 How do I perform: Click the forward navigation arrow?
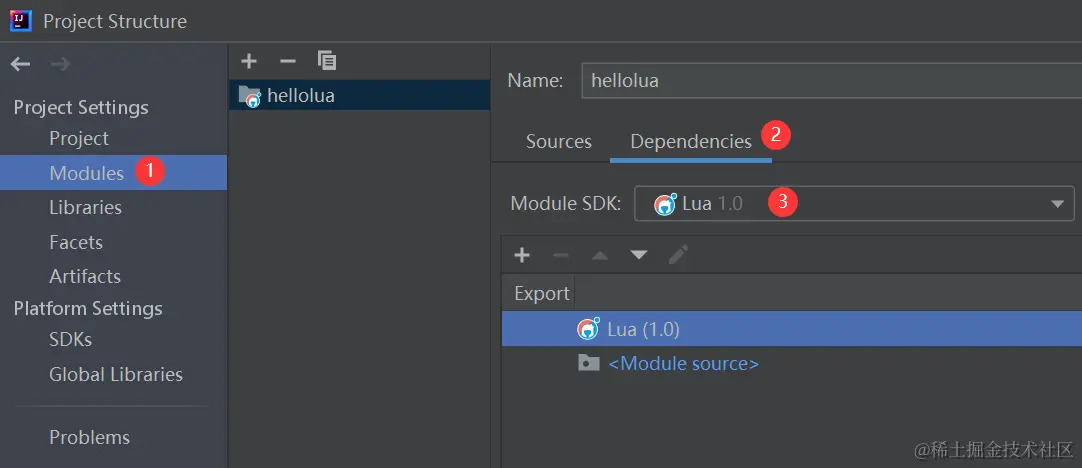tap(60, 64)
